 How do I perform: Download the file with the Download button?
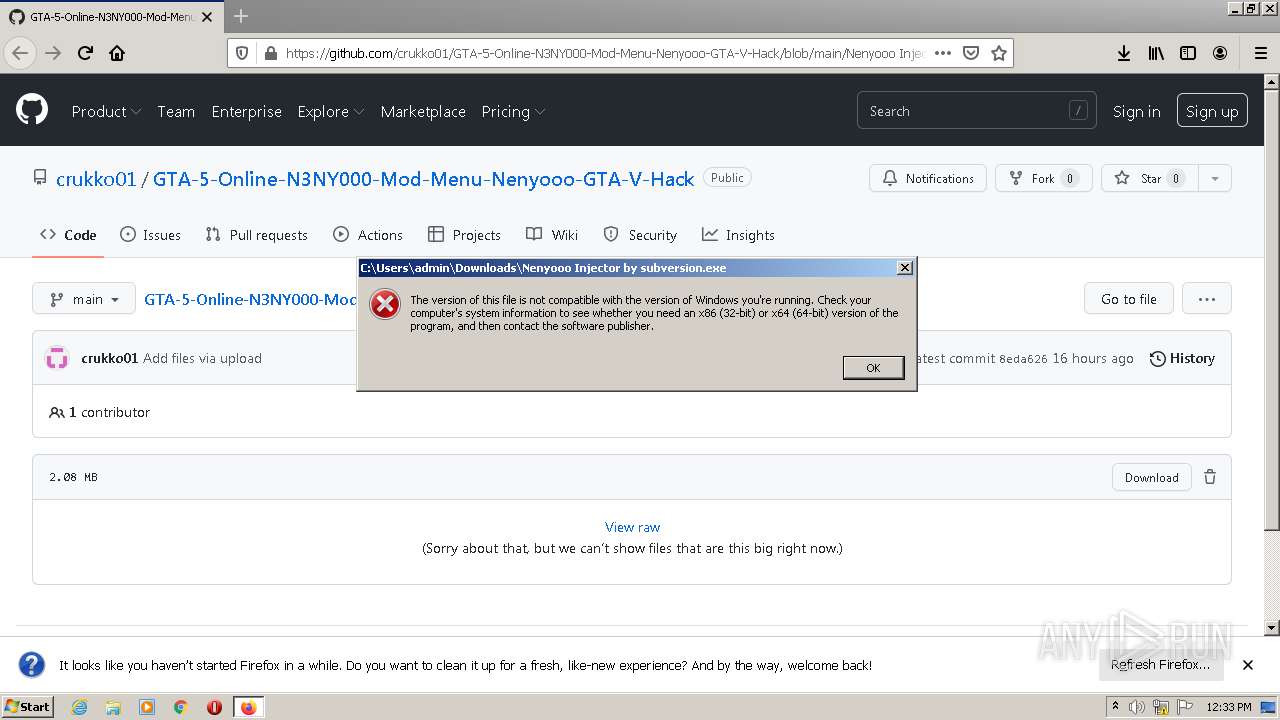tap(1151, 477)
